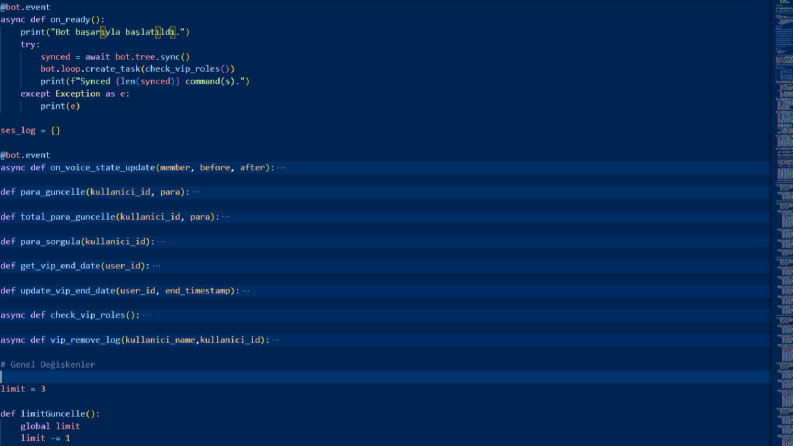The width and height of the screenshot is (793, 446).
Task: Click the first '@bot.event' decorator at top
Action: [25, 7]
